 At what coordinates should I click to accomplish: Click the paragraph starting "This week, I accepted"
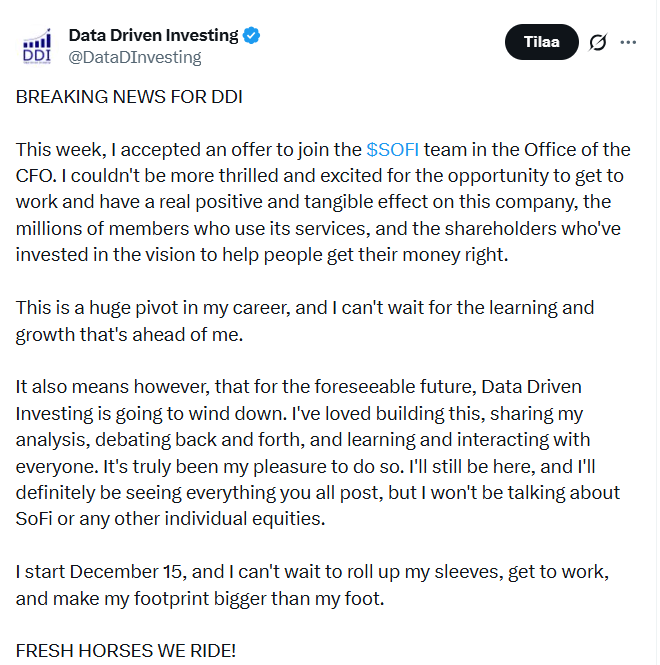322,202
